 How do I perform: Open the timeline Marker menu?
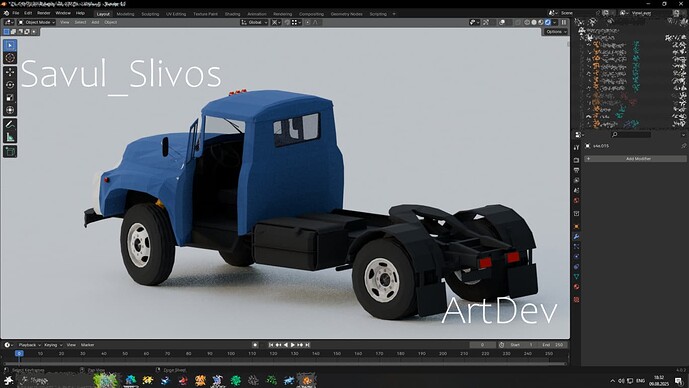87,345
